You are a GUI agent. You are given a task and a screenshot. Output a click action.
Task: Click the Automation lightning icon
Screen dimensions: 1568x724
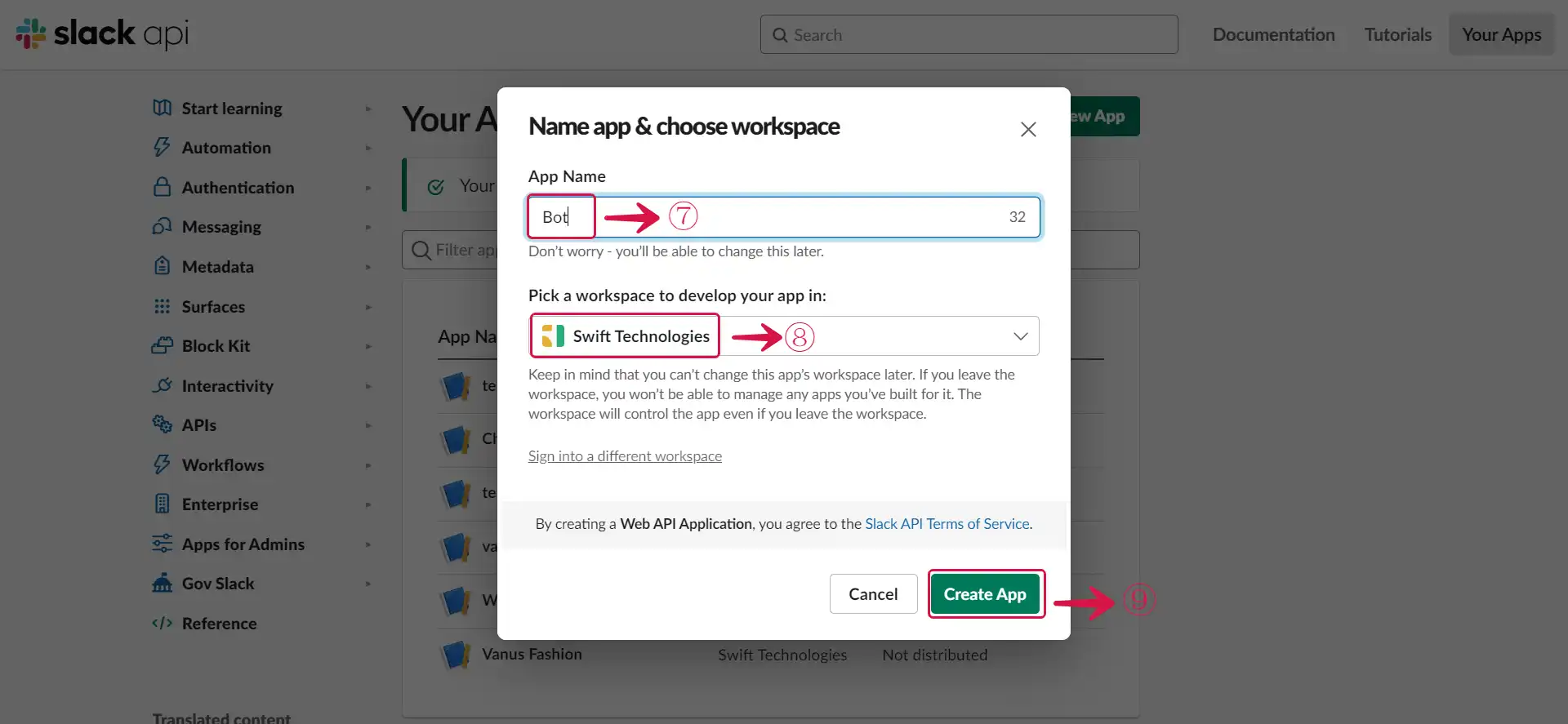[162, 147]
